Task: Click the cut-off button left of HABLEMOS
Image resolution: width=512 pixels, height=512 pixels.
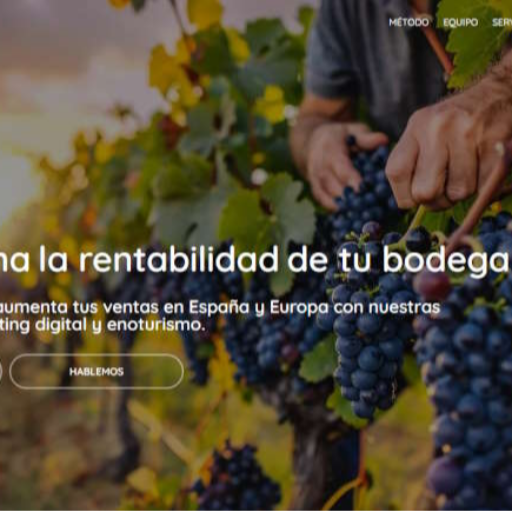Action: (1, 371)
